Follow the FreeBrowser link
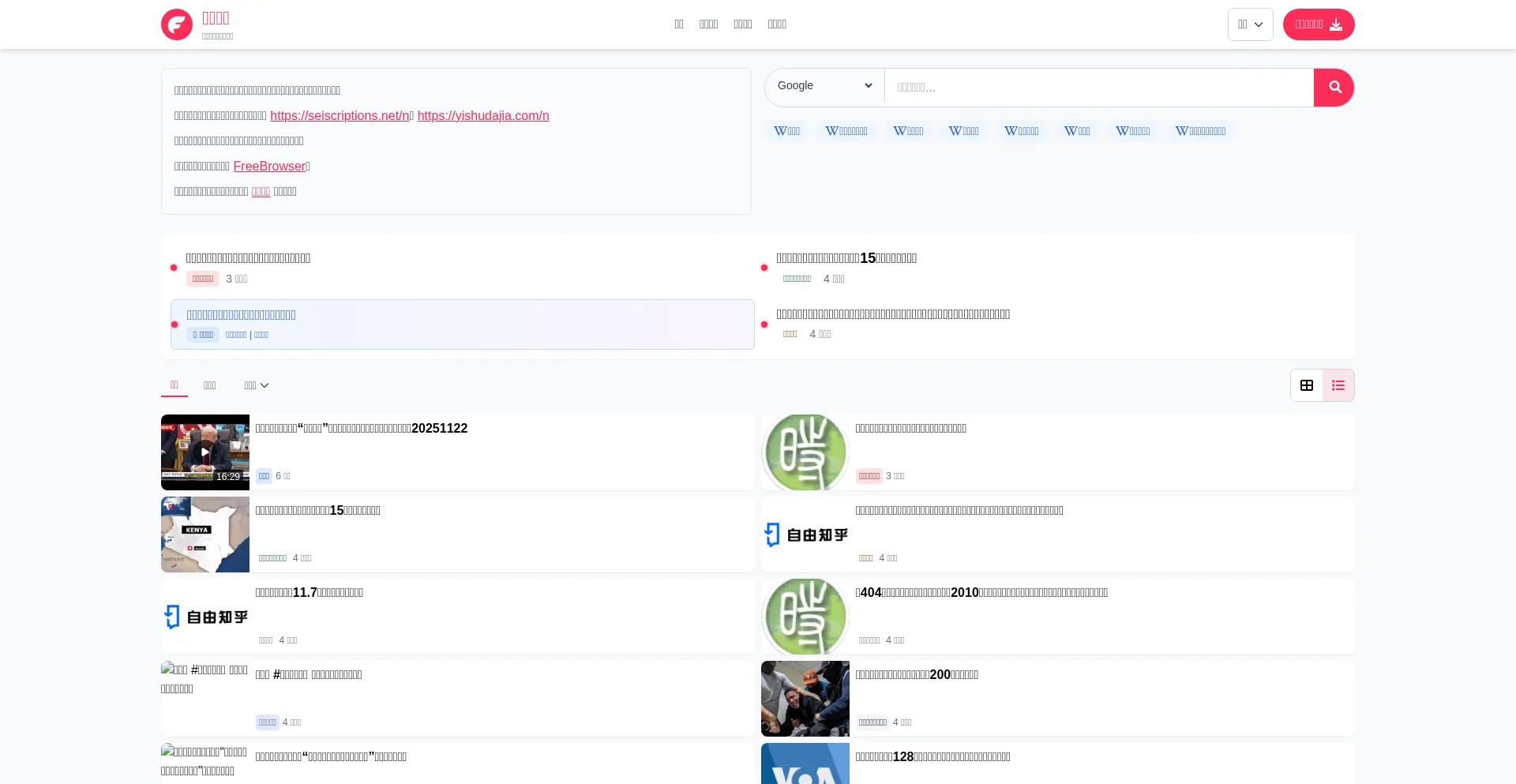This screenshot has width=1516, height=784. pyautogui.click(x=269, y=167)
